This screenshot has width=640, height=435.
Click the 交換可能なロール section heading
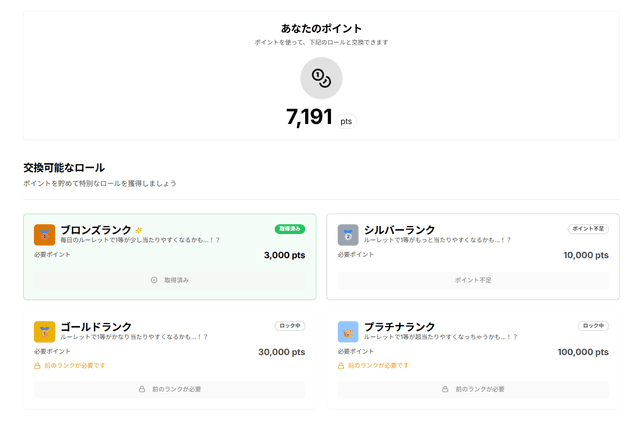64,167
